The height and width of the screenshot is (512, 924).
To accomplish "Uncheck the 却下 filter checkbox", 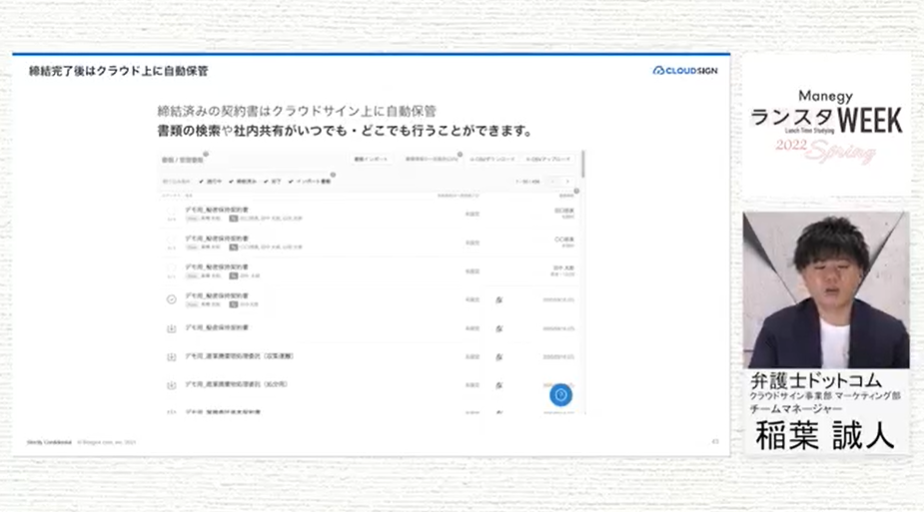I will (x=266, y=182).
